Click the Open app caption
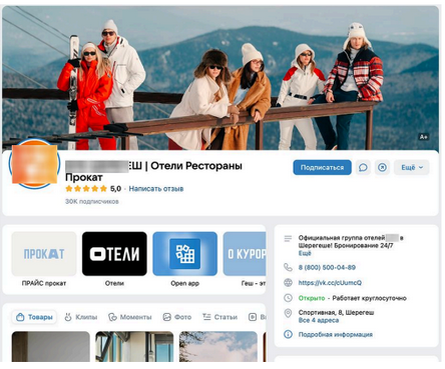 (185, 283)
